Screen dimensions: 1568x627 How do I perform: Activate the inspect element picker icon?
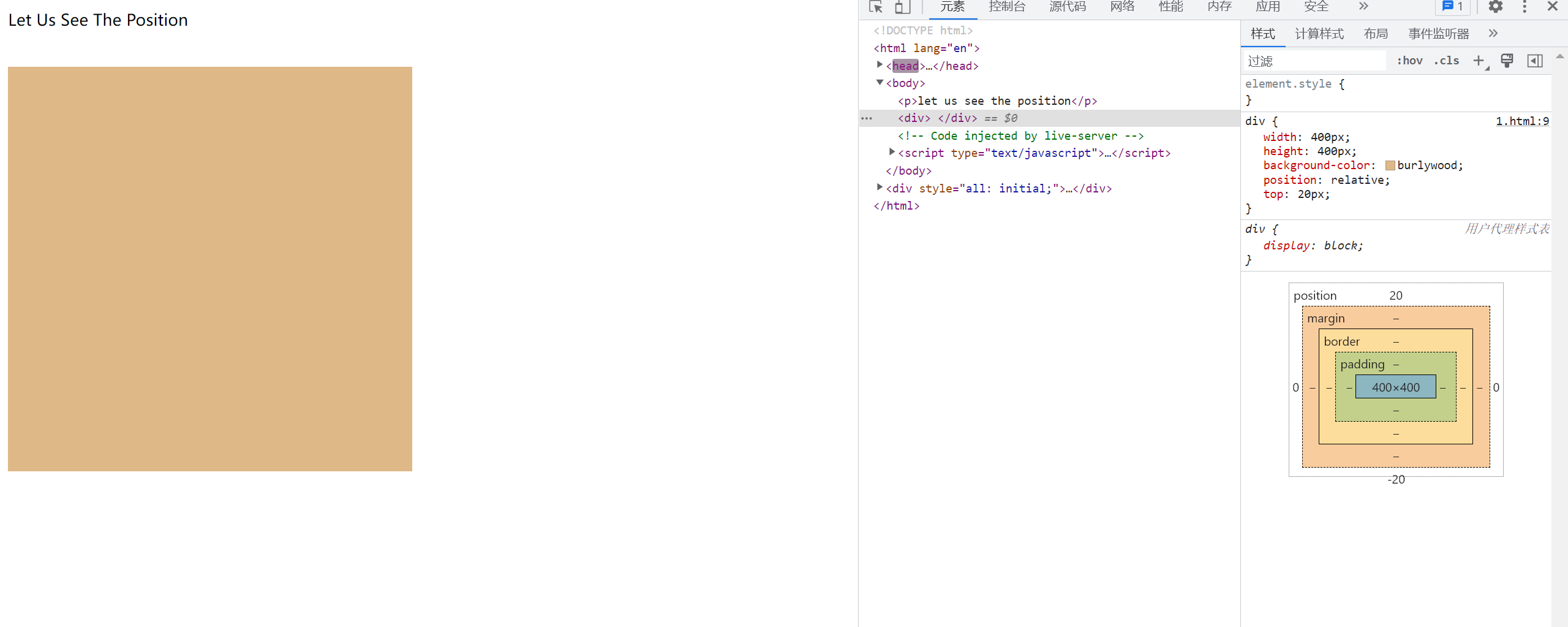pyautogui.click(x=876, y=7)
